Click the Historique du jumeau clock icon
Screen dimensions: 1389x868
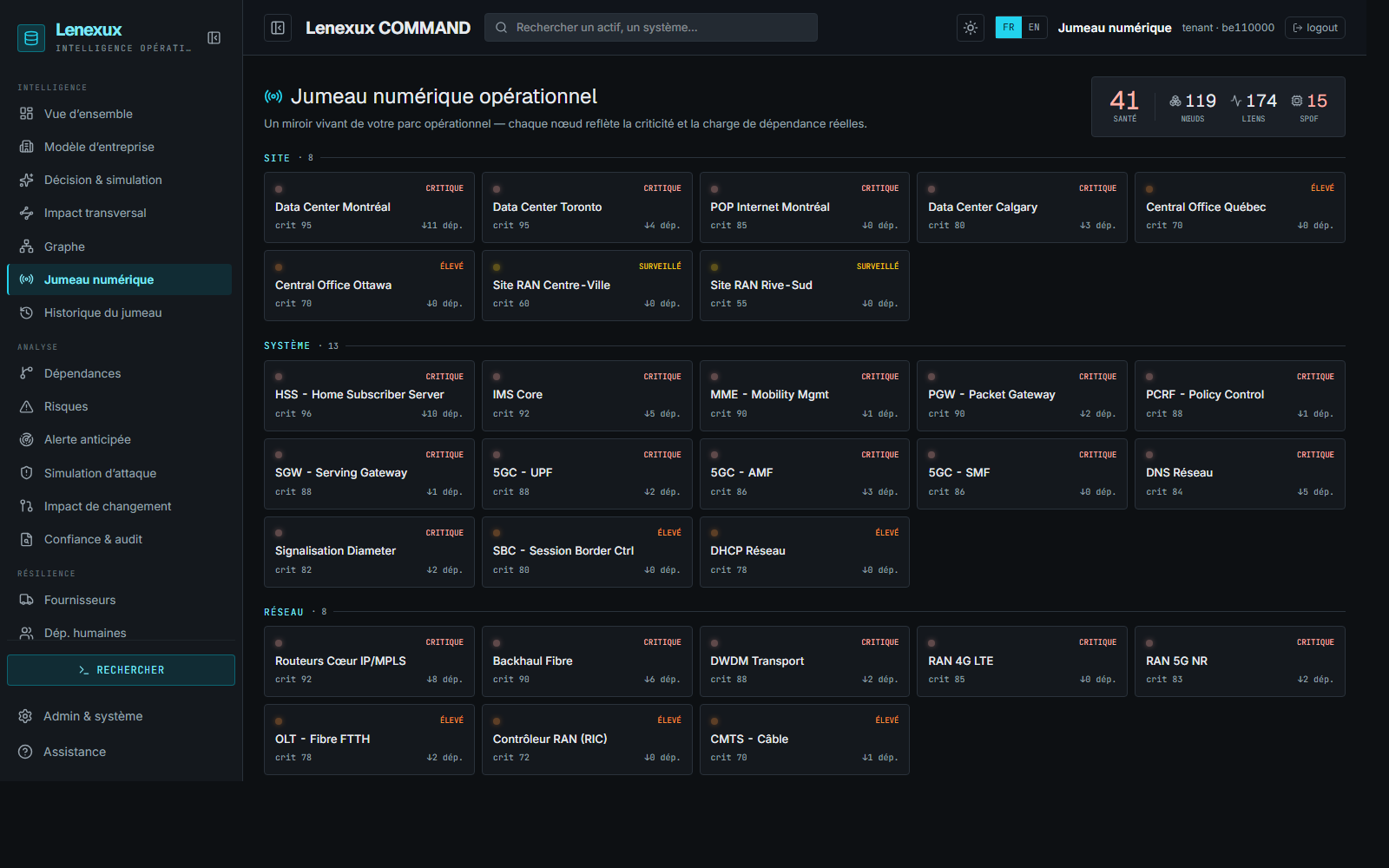coord(26,312)
